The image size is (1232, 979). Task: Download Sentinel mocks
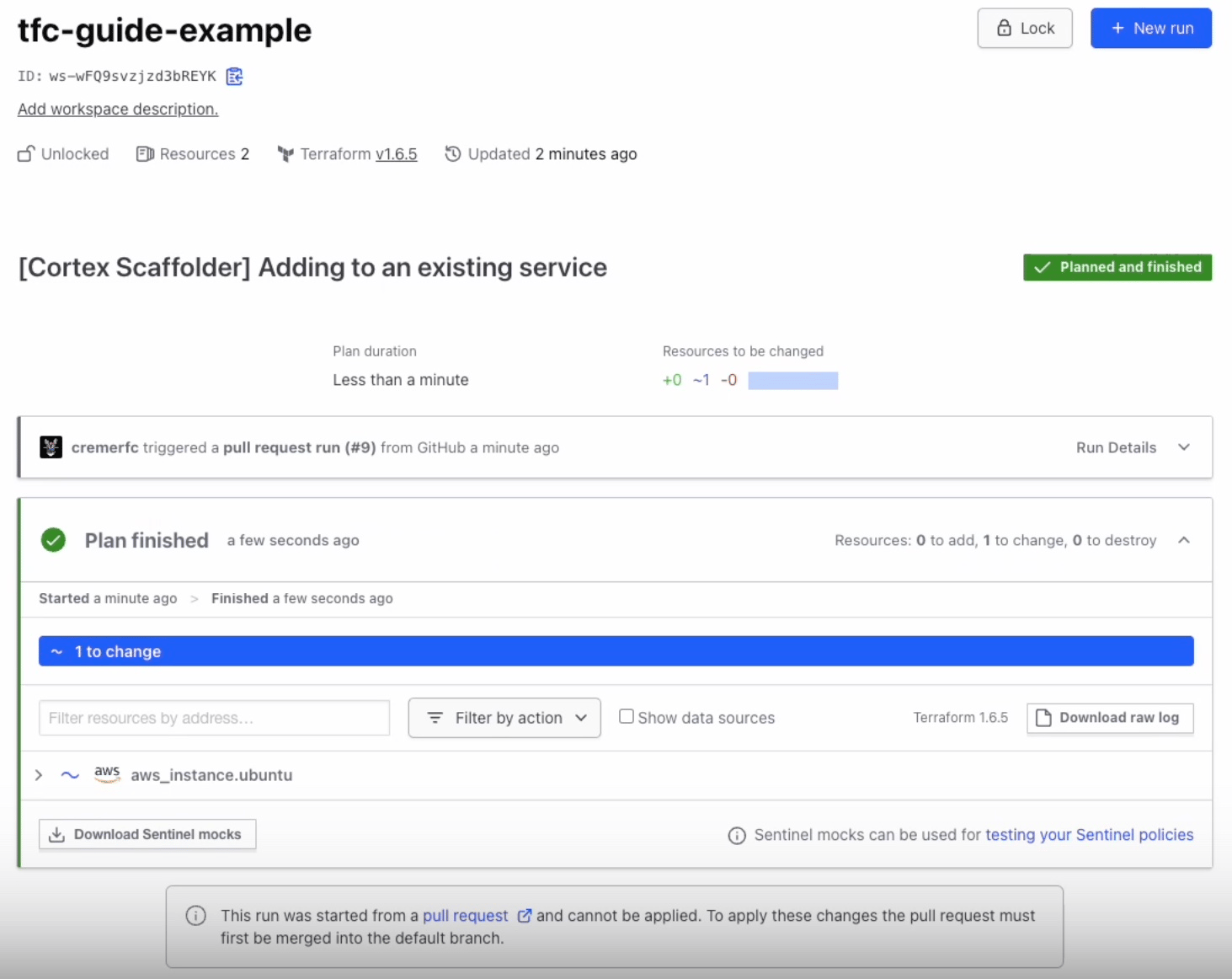click(147, 835)
